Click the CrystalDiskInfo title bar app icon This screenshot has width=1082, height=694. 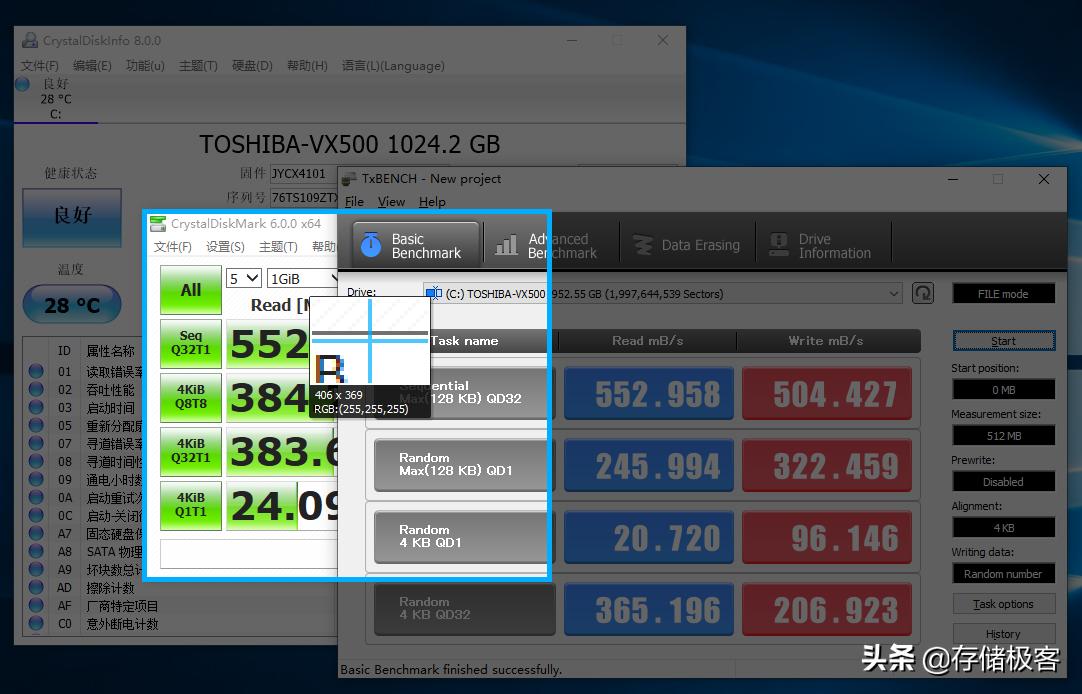(x=30, y=40)
